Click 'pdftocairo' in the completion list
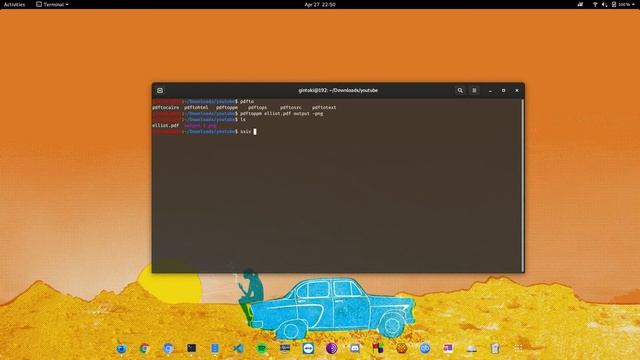Viewport: 640px width, 360px height. pyautogui.click(x=166, y=107)
